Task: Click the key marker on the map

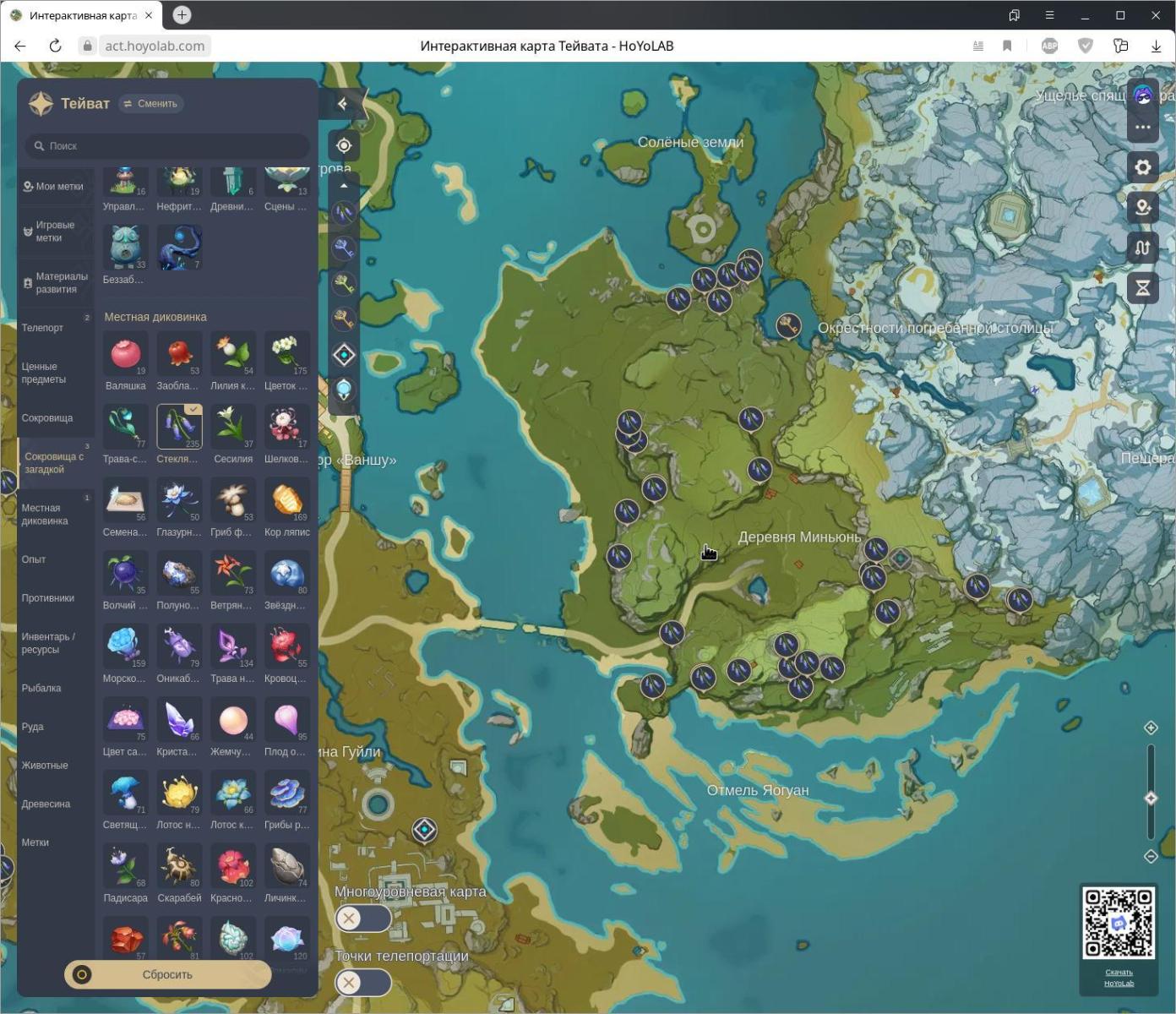Action: tap(788, 325)
